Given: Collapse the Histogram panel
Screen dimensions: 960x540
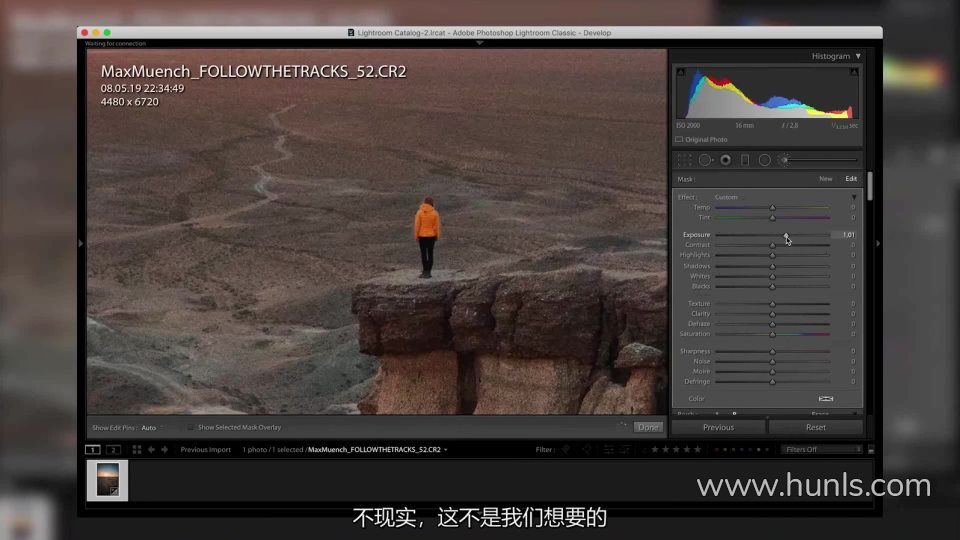Looking at the screenshot, I should (858, 56).
